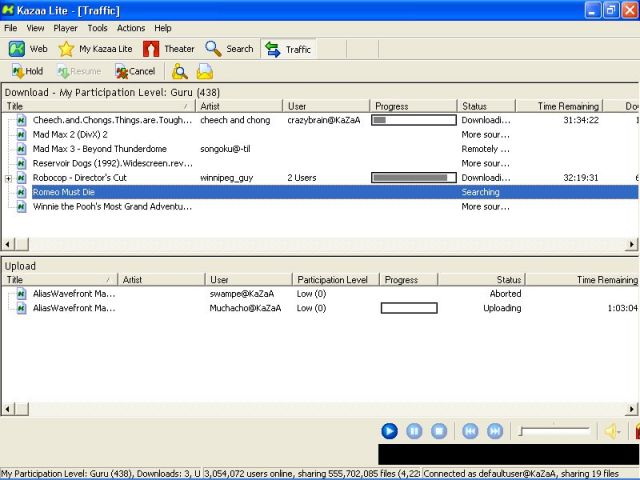Click file icon of Romeo Must Die

coord(22,192)
